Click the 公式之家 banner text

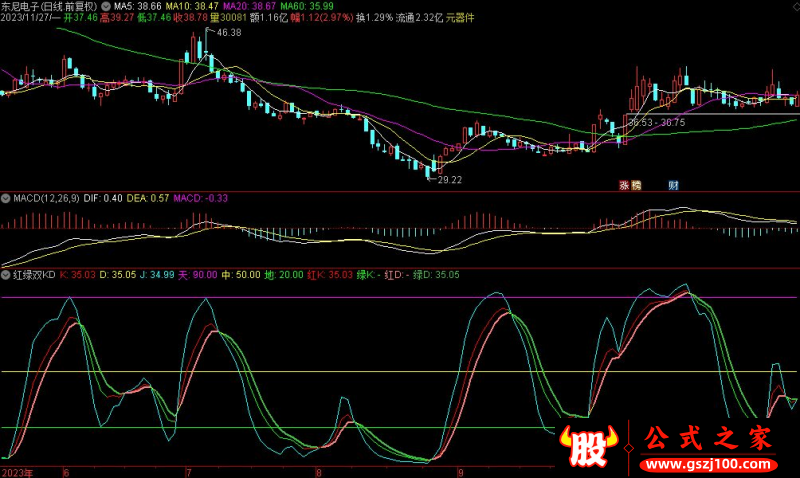pos(709,438)
